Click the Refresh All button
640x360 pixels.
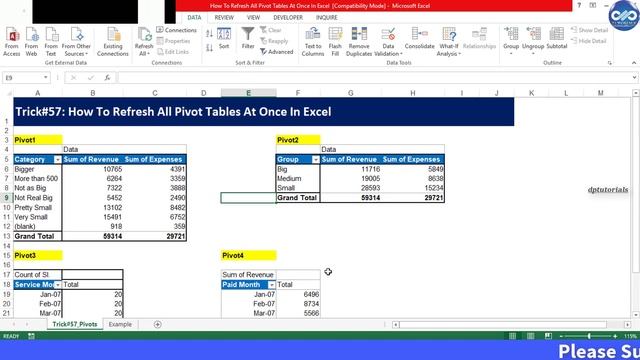coord(144,42)
